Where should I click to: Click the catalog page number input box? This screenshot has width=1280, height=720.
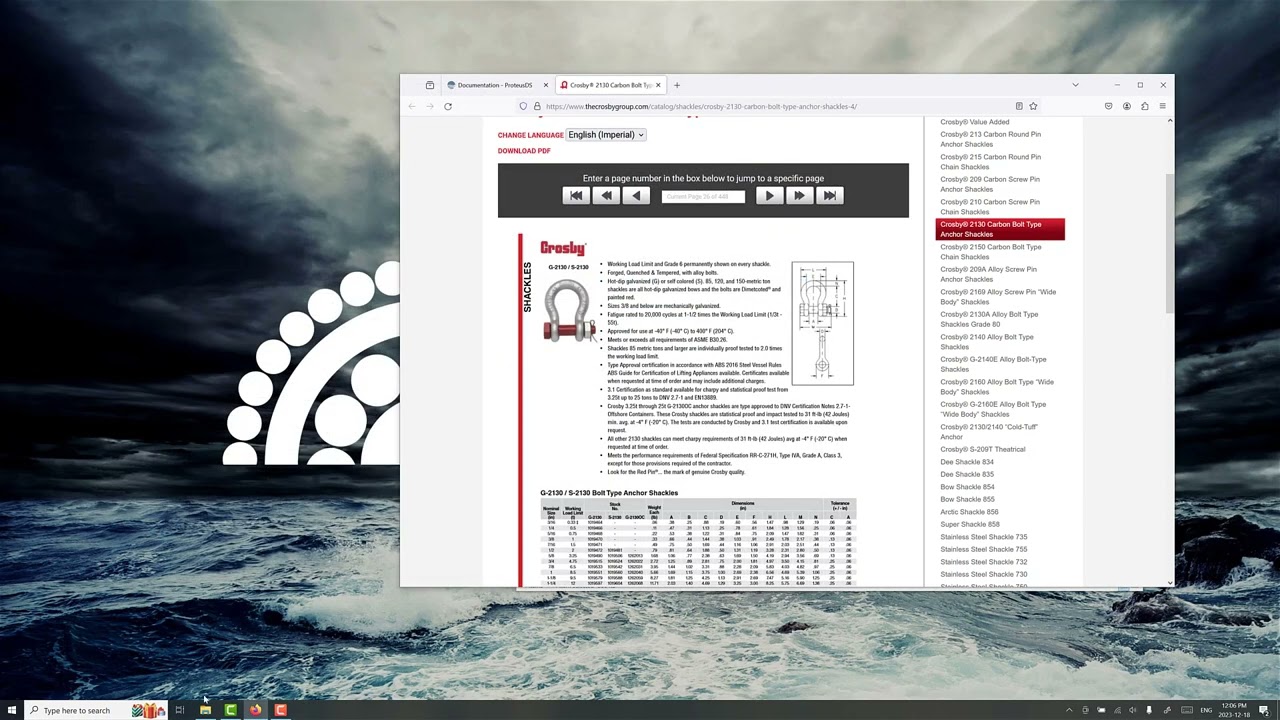(x=703, y=196)
